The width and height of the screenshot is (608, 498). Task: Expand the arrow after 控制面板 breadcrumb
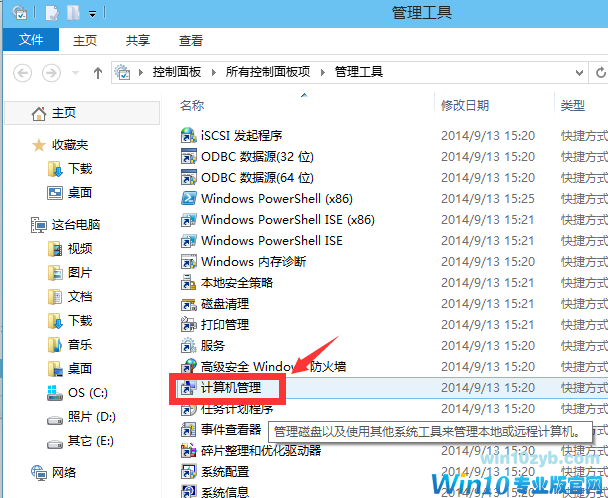coord(213,72)
